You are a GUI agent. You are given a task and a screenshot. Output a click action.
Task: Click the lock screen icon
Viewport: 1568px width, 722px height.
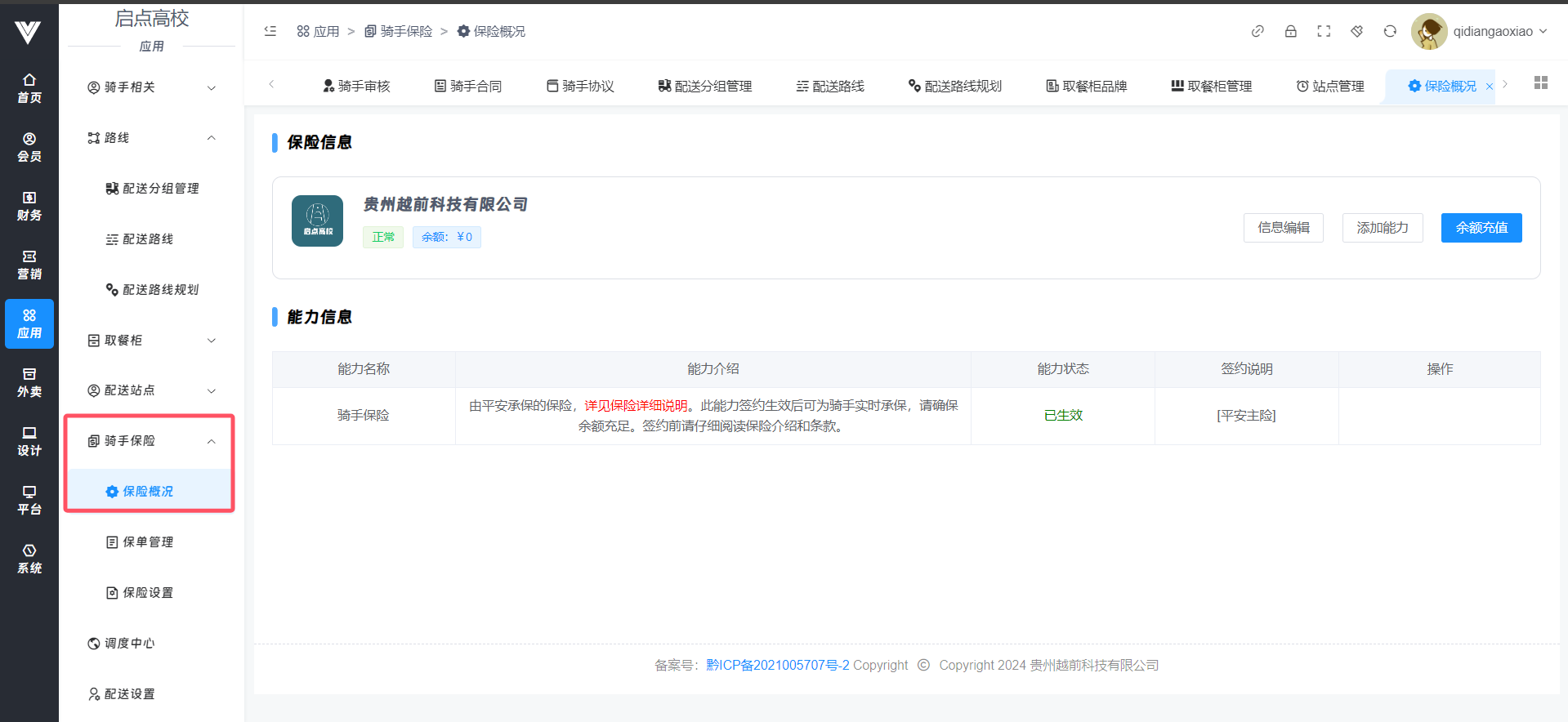click(1290, 31)
